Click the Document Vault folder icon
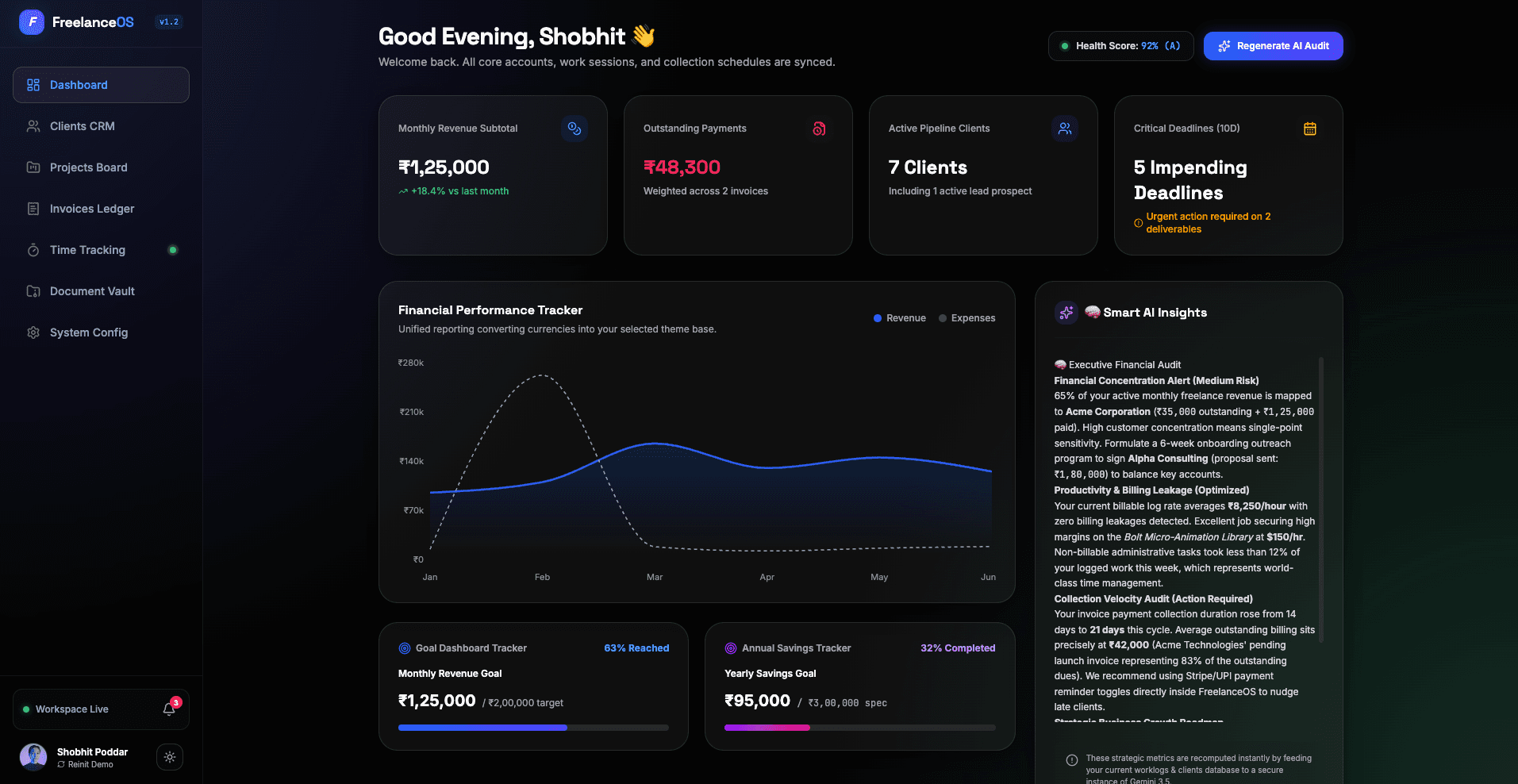1518x784 pixels. point(33,291)
